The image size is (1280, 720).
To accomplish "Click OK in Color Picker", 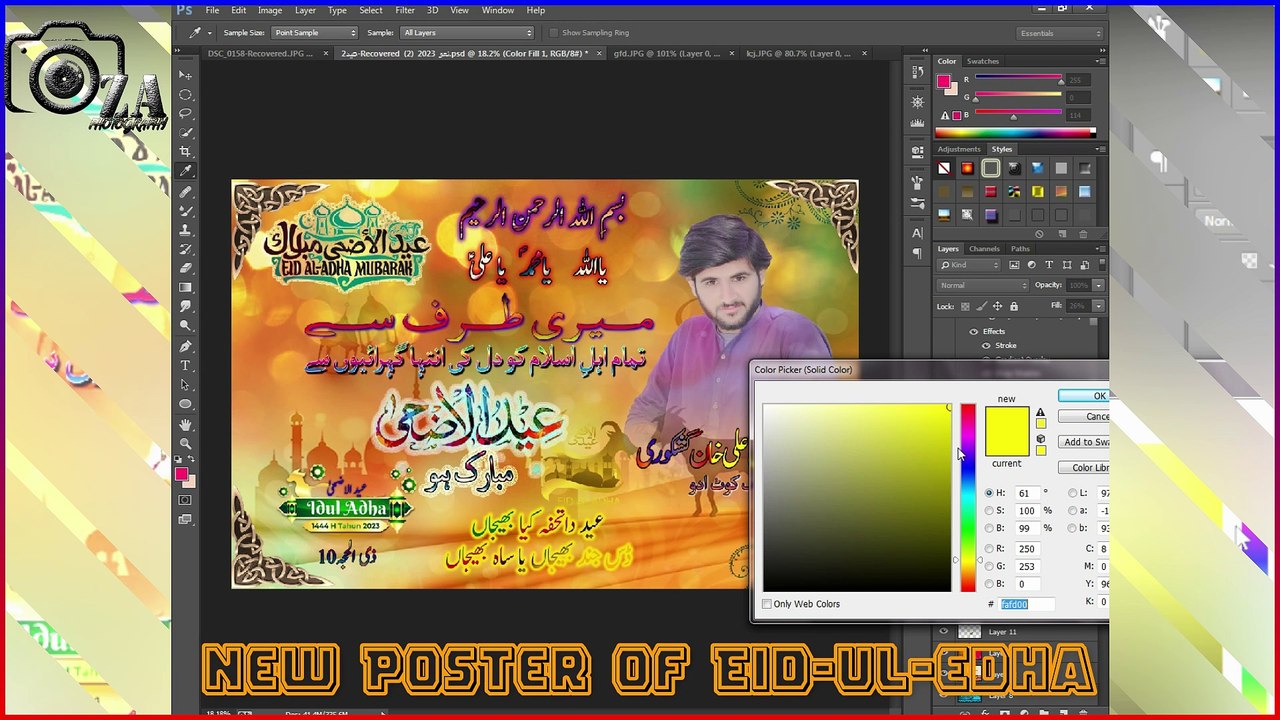I will [1083, 396].
